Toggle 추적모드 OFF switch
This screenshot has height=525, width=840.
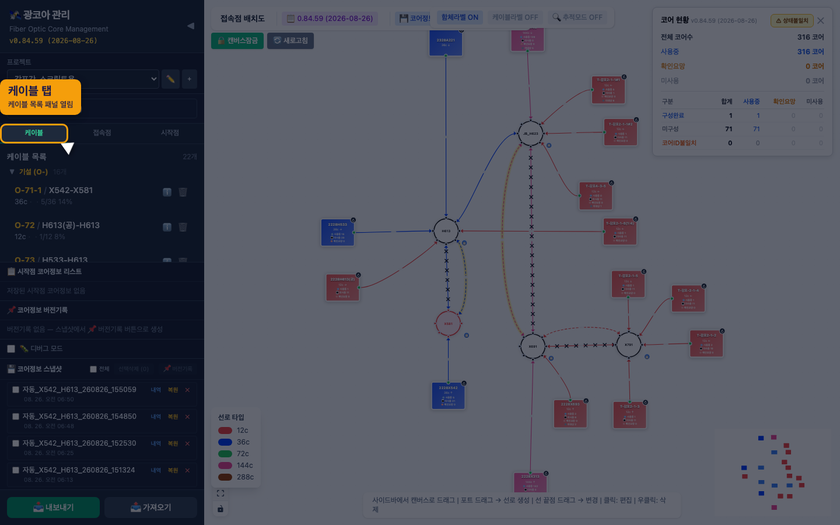[x=577, y=18]
